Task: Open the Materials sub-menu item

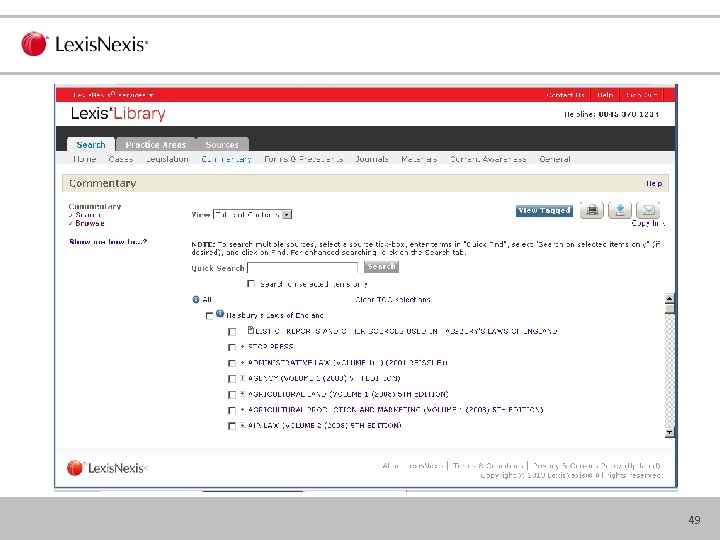Action: click(419, 159)
